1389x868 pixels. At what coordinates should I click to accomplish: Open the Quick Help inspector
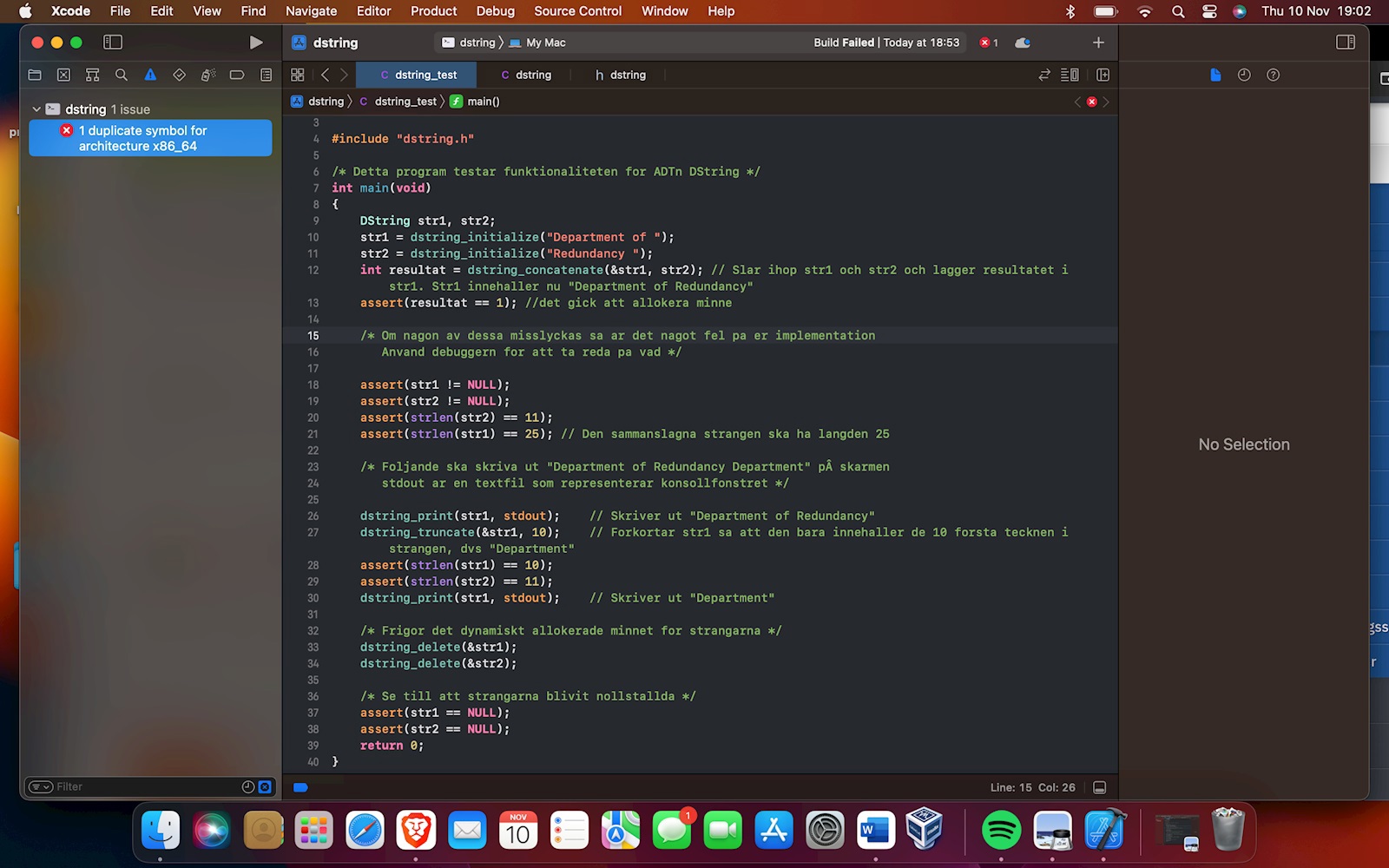[x=1273, y=76]
